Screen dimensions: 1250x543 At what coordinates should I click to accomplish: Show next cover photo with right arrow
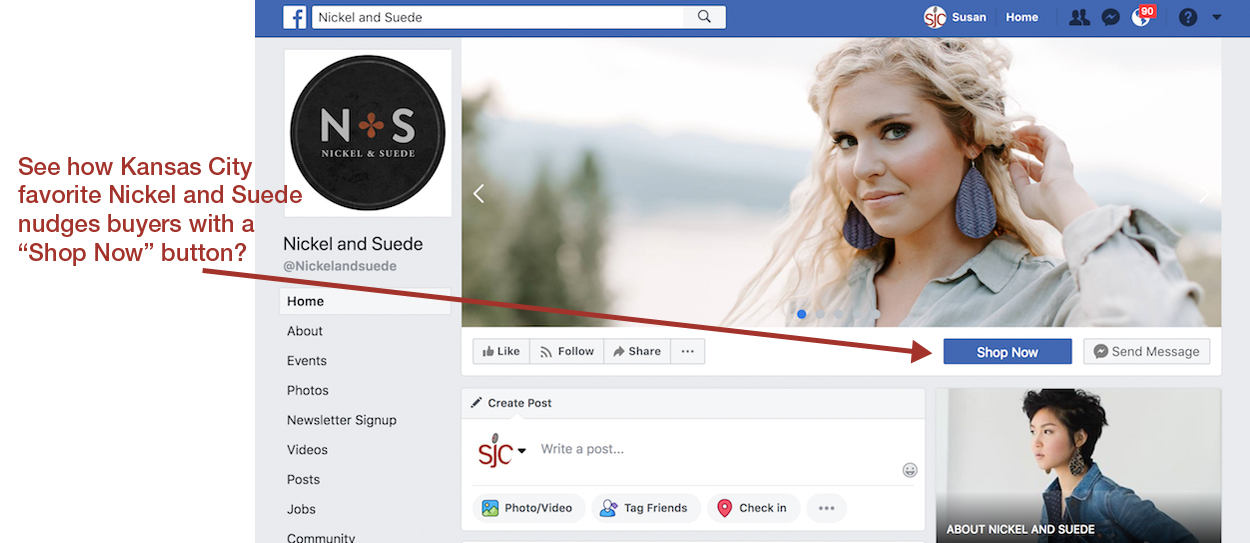[1204, 194]
